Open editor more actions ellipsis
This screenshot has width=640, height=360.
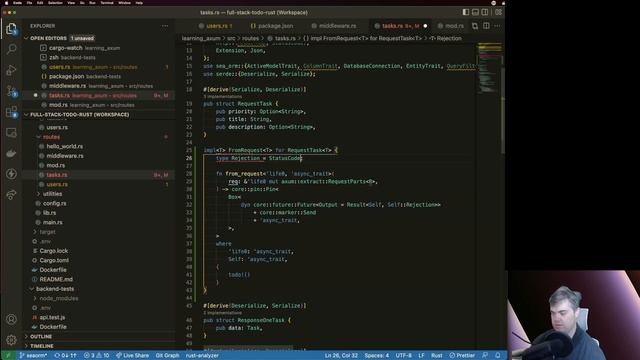pyautogui.click(x=497, y=26)
